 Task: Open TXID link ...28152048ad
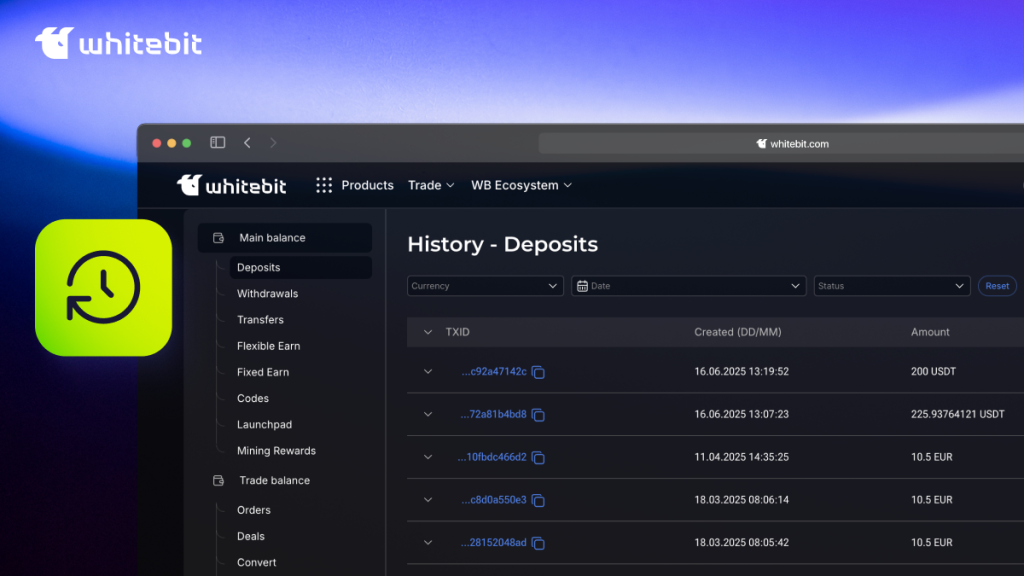point(493,543)
